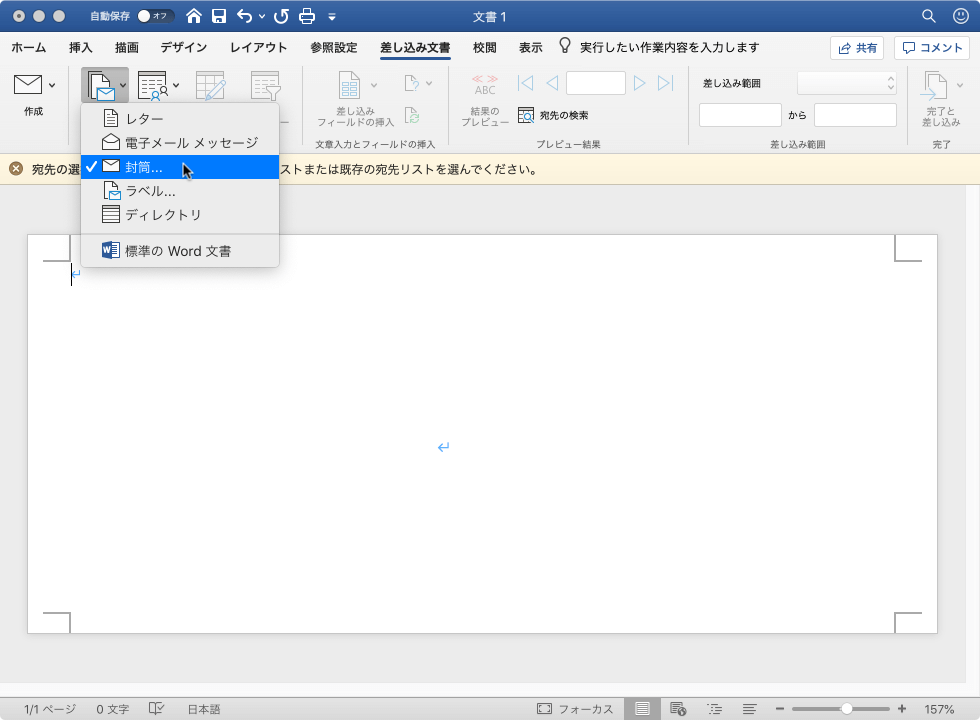Go to first record arrow
Image resolution: width=980 pixels, height=720 pixels.
526,83
